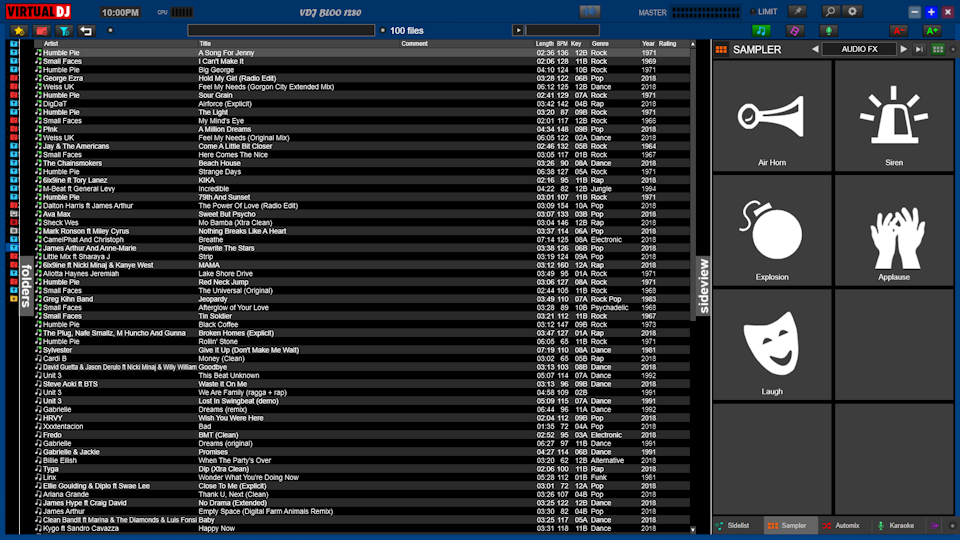960x540 pixels.
Task: Select track 'Hold My Girl (Radio Edit)'
Action: [x=361, y=78]
